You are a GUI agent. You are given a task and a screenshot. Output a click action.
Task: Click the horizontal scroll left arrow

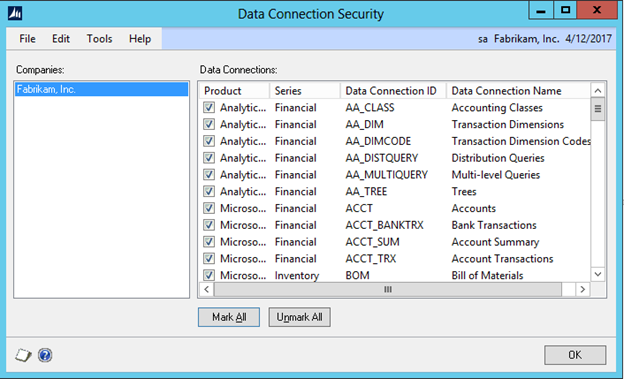(x=206, y=289)
